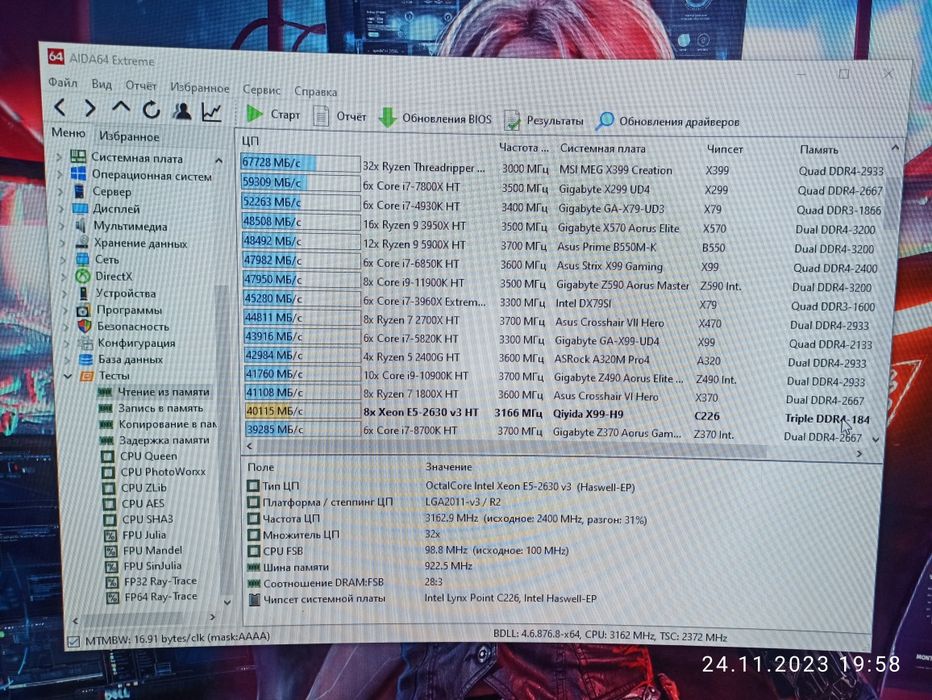The height and width of the screenshot is (700, 932).
Task: Expand the Хранение данных tree node
Action: pyautogui.click(x=62, y=242)
